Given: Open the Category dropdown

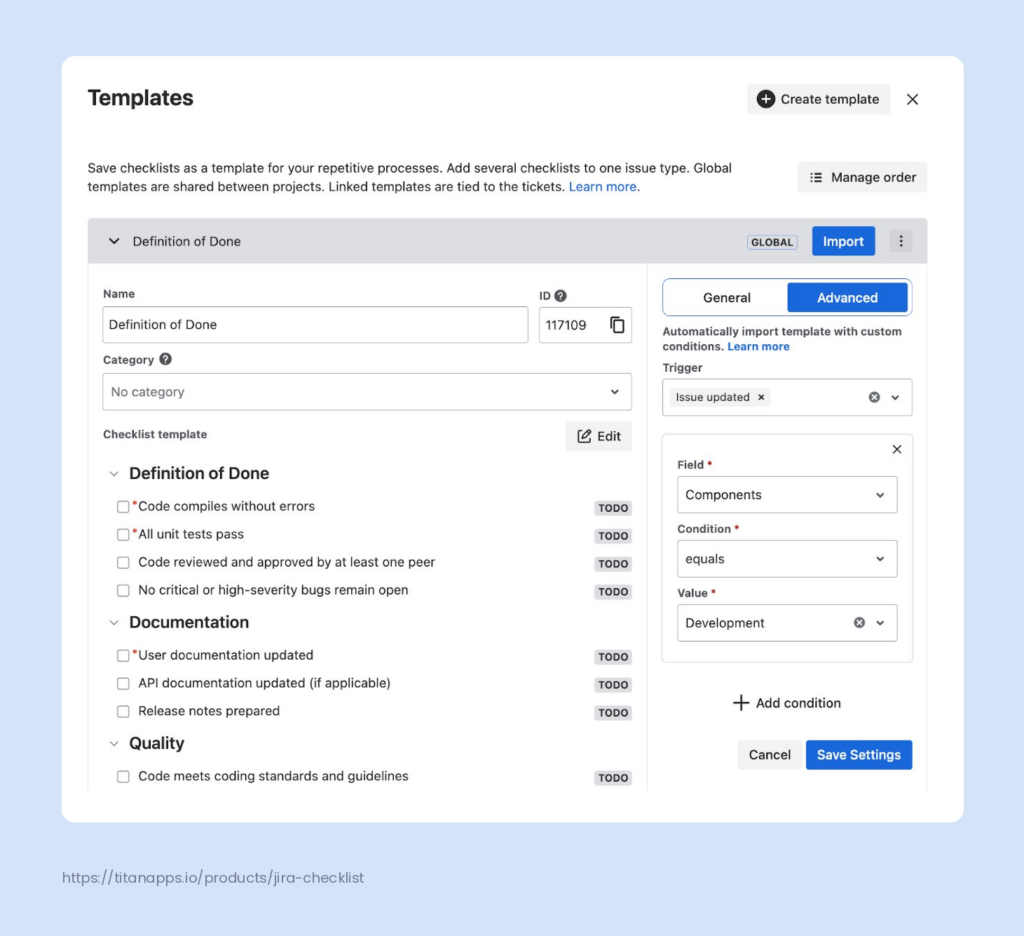Looking at the screenshot, I should coord(367,392).
